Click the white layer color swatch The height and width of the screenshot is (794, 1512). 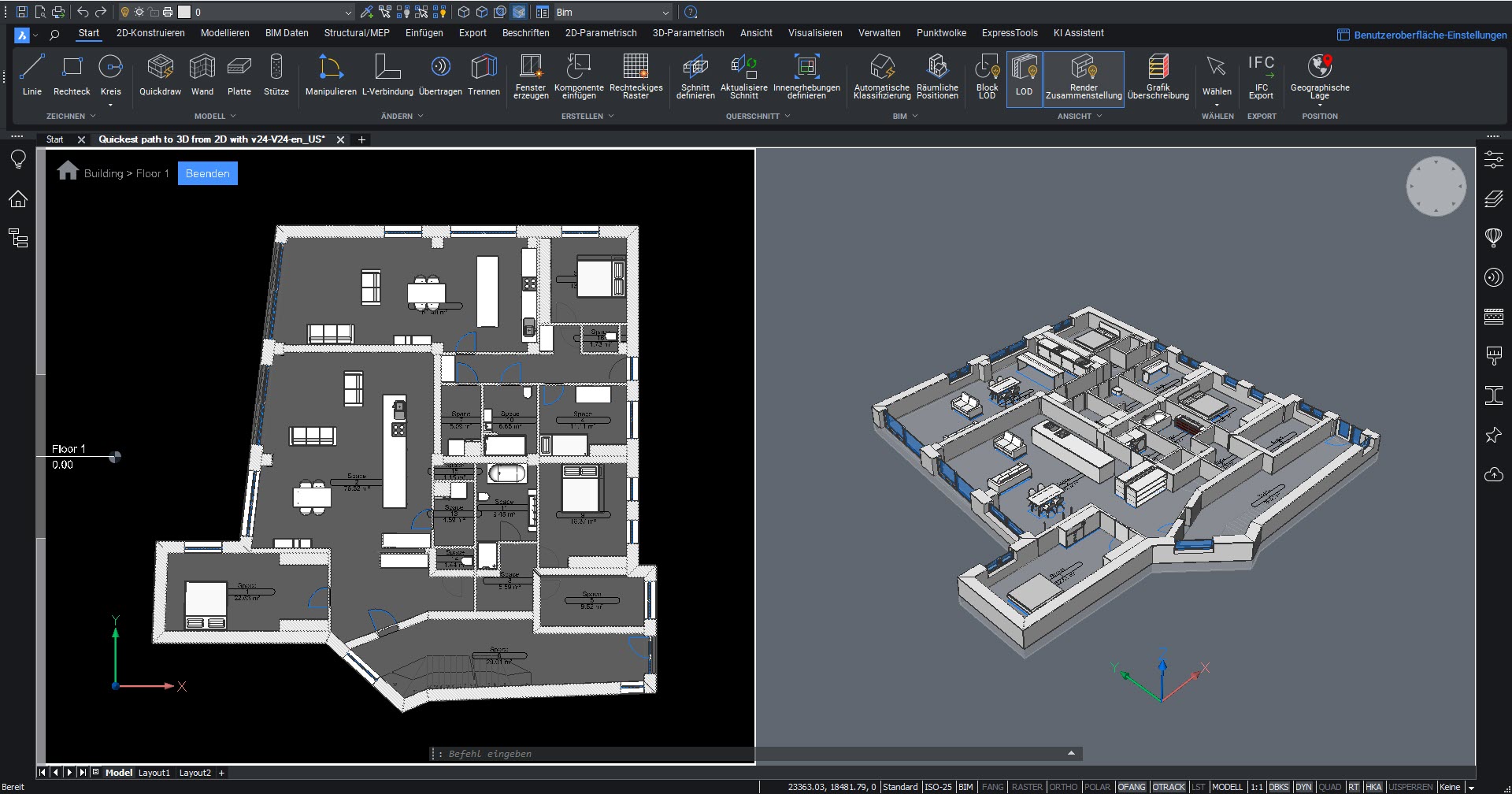(184, 13)
